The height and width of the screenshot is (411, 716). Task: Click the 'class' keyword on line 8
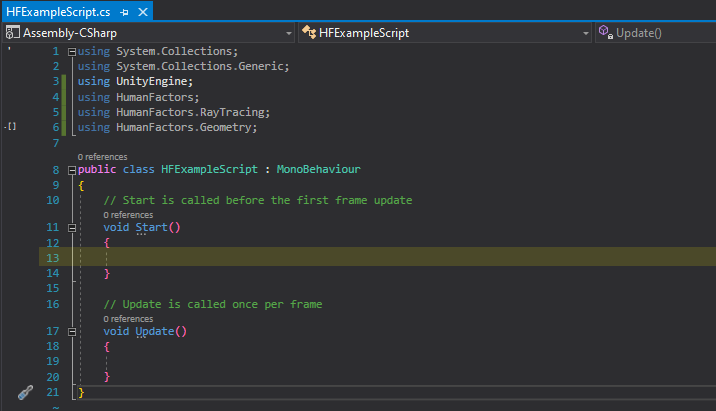tap(139, 169)
